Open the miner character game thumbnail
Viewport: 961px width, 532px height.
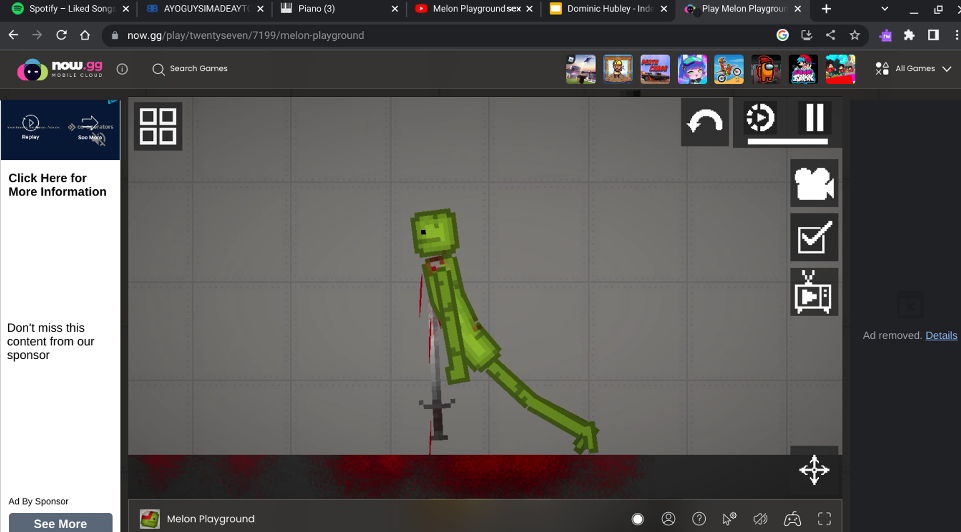(x=618, y=69)
